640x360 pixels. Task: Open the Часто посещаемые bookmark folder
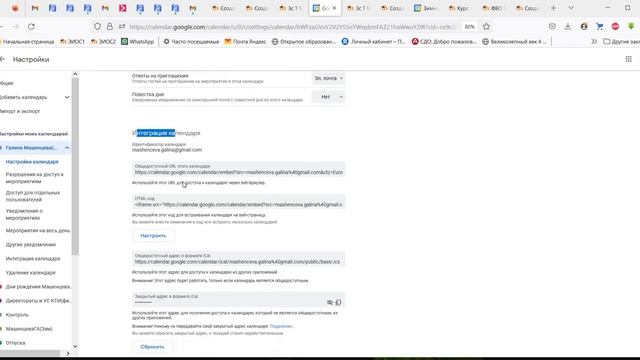191,42
